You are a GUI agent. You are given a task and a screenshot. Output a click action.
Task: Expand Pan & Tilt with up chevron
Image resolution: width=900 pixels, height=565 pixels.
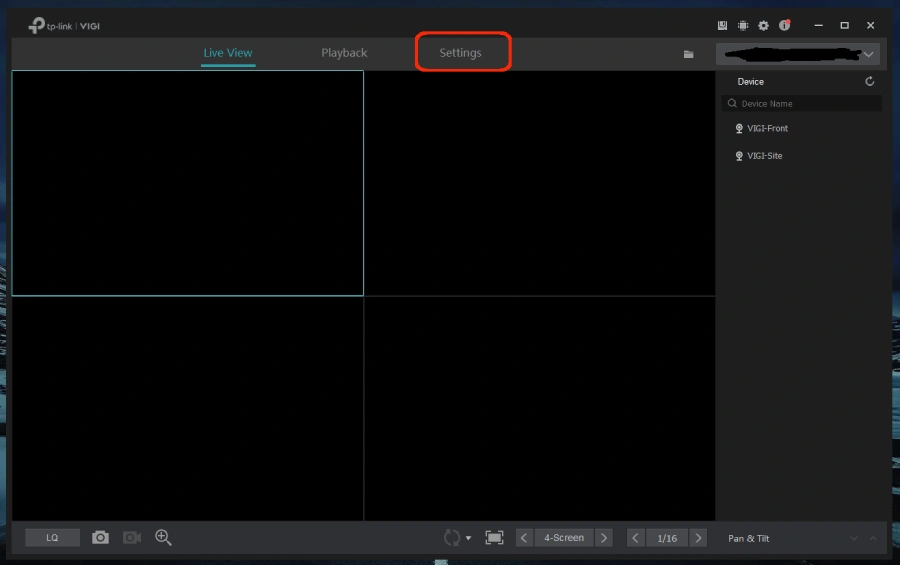[x=873, y=539]
